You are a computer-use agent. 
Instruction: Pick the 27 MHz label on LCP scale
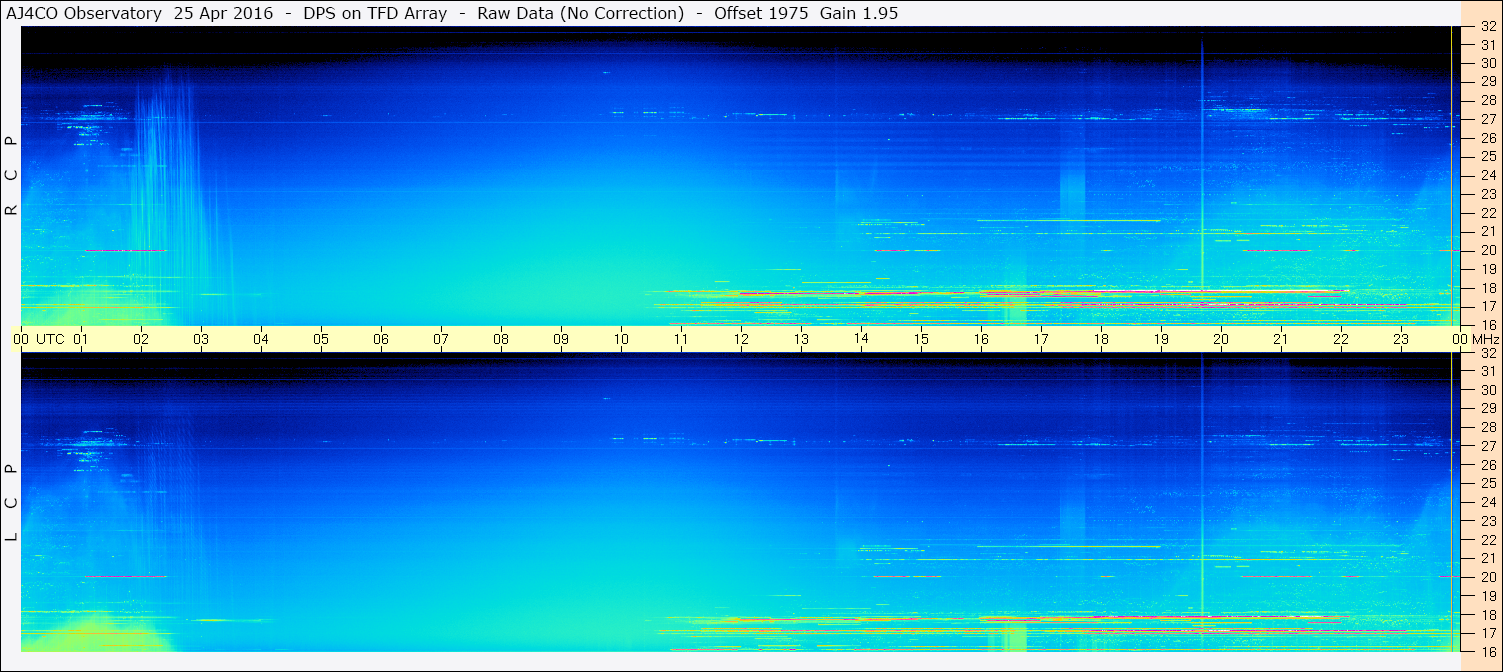click(x=1487, y=446)
